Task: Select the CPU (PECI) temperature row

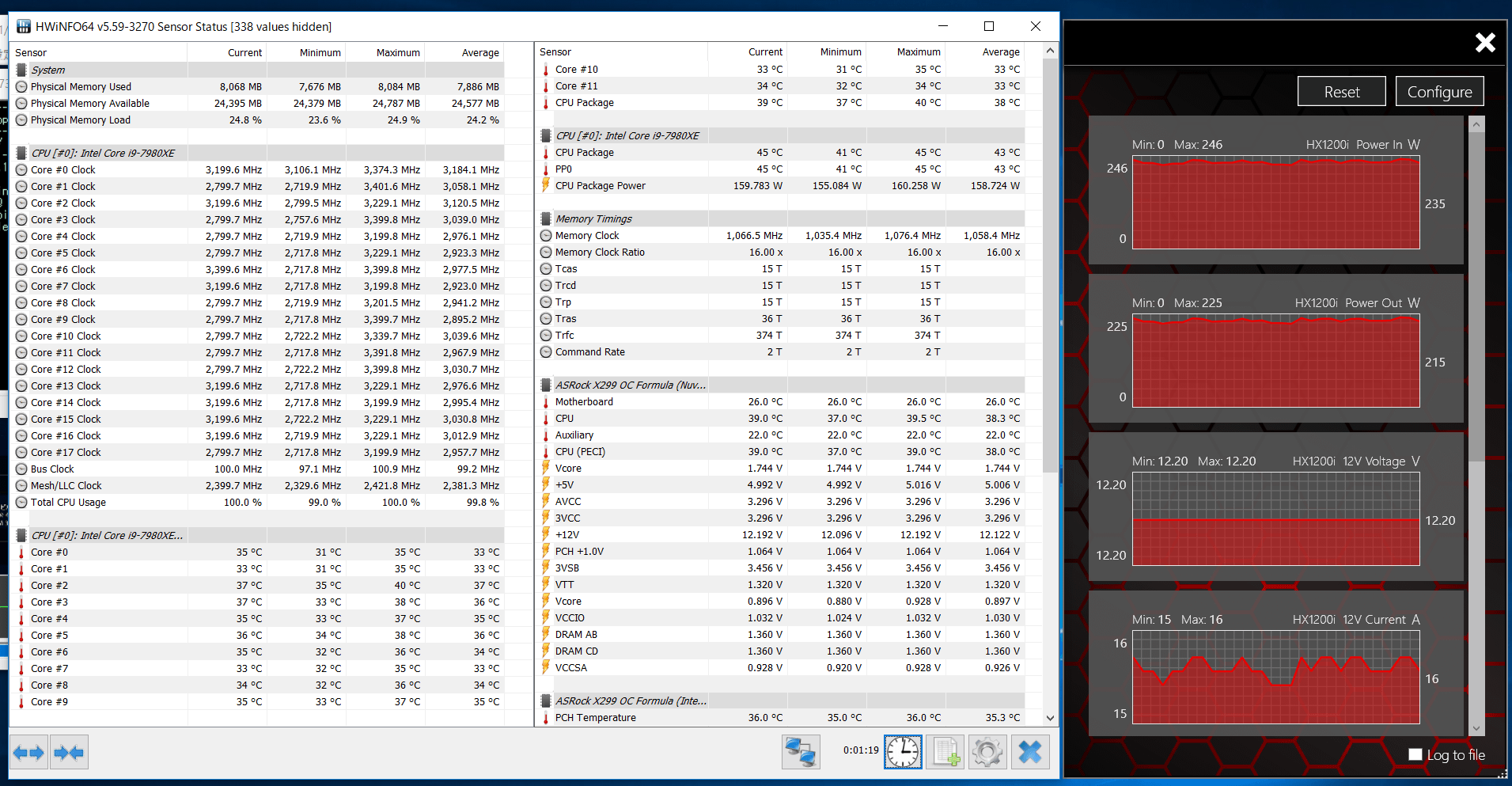Action: [781, 451]
